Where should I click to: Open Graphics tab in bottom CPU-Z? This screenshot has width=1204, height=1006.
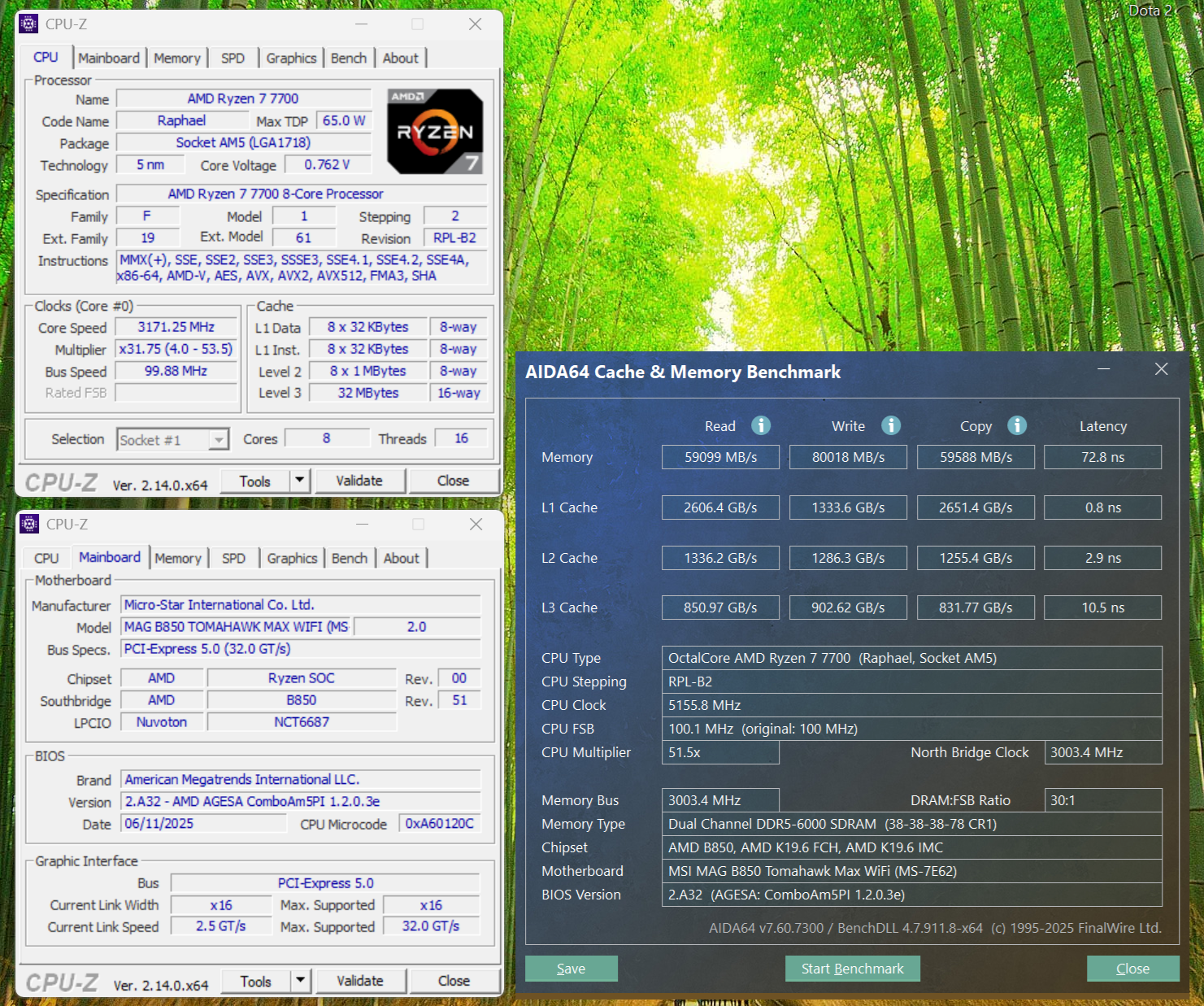point(292,558)
